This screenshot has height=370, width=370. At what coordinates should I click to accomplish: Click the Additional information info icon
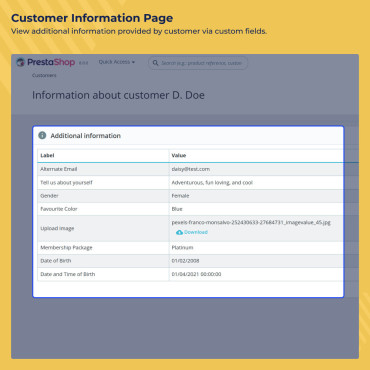tap(42, 135)
